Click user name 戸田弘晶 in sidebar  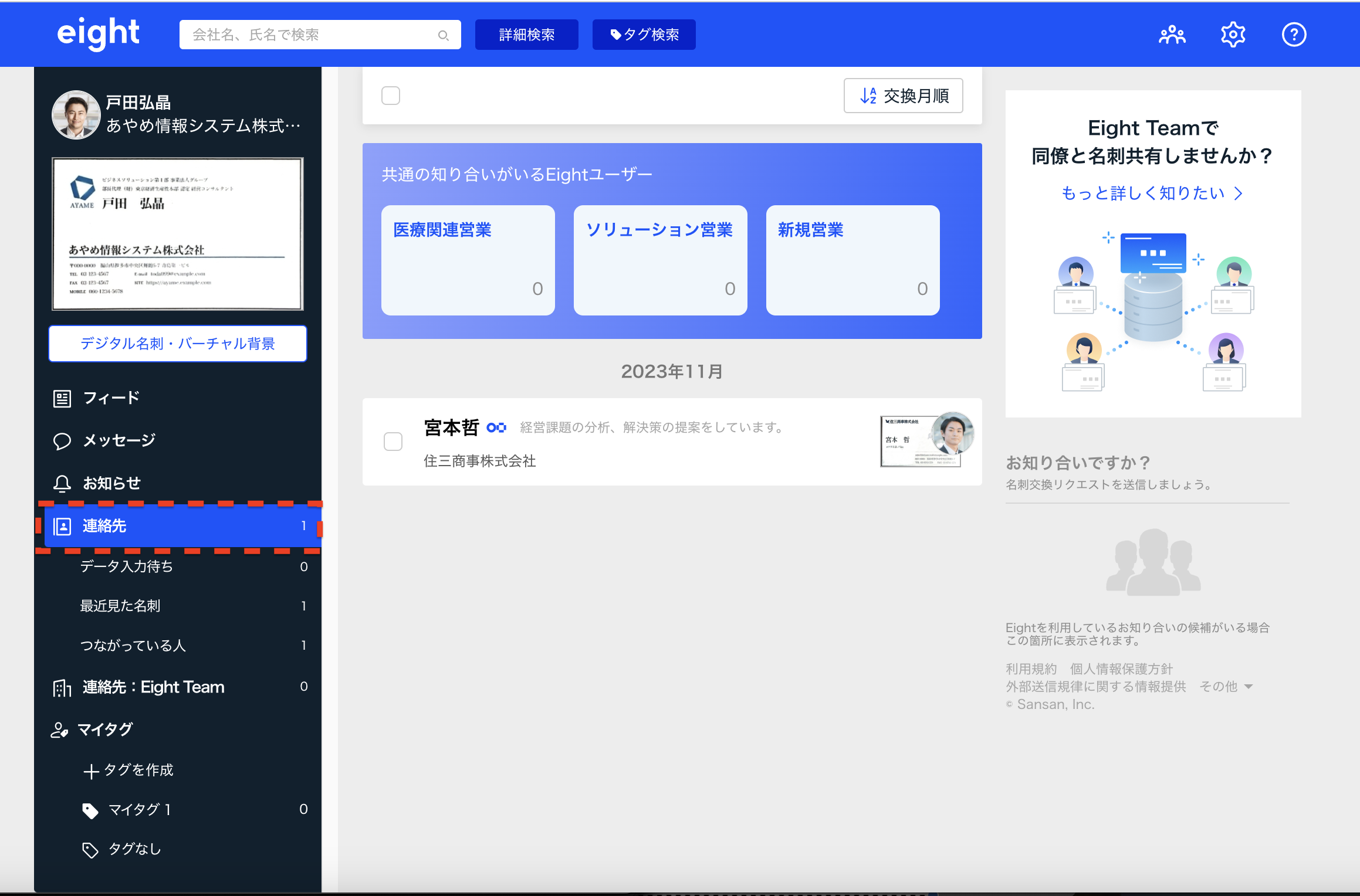[138, 103]
